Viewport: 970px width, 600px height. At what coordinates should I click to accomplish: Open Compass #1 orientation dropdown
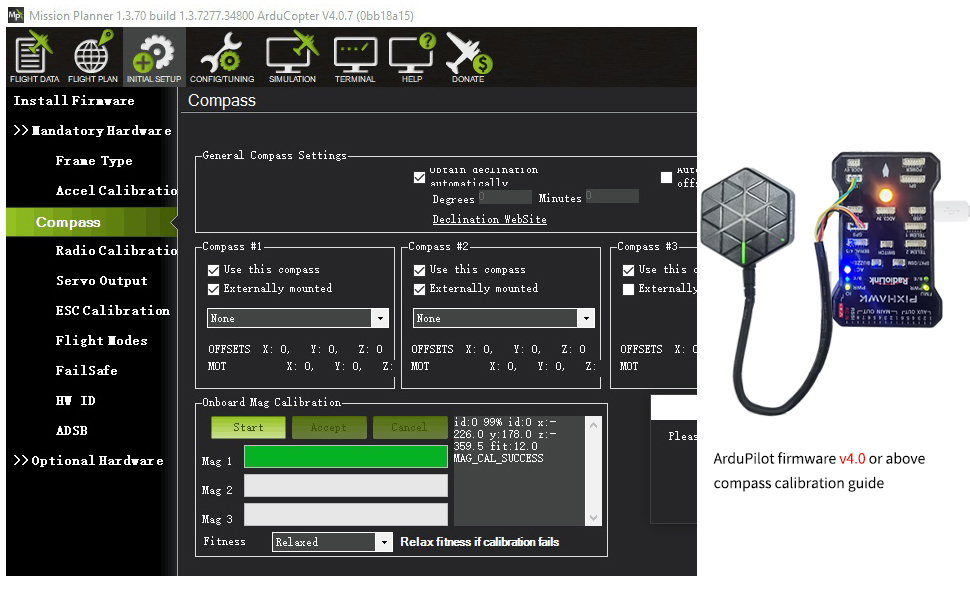coord(298,318)
